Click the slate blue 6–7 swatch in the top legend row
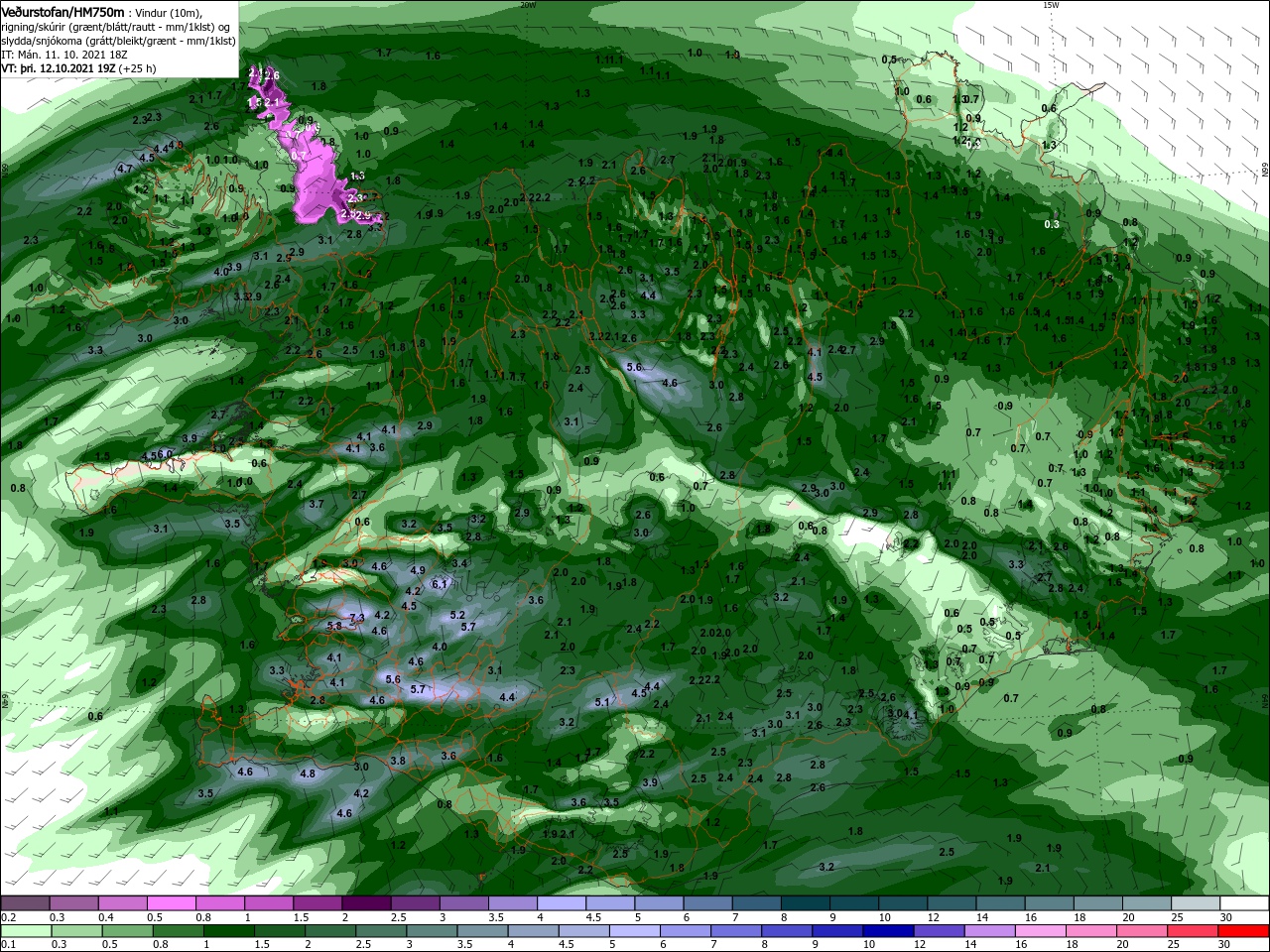This screenshot has width=1270, height=952. pos(706,903)
